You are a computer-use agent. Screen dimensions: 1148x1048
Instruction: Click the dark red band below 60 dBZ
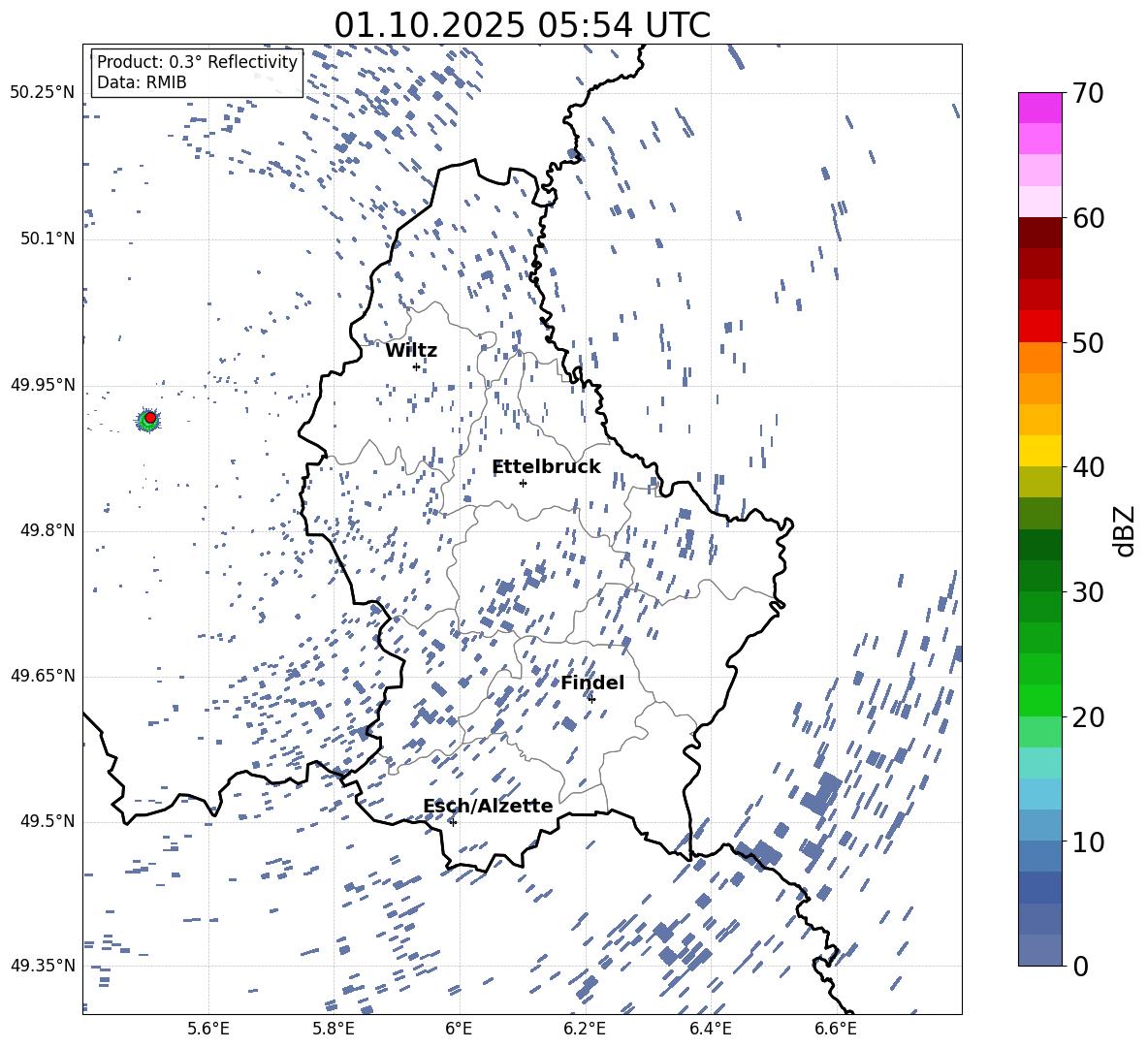(1039, 233)
